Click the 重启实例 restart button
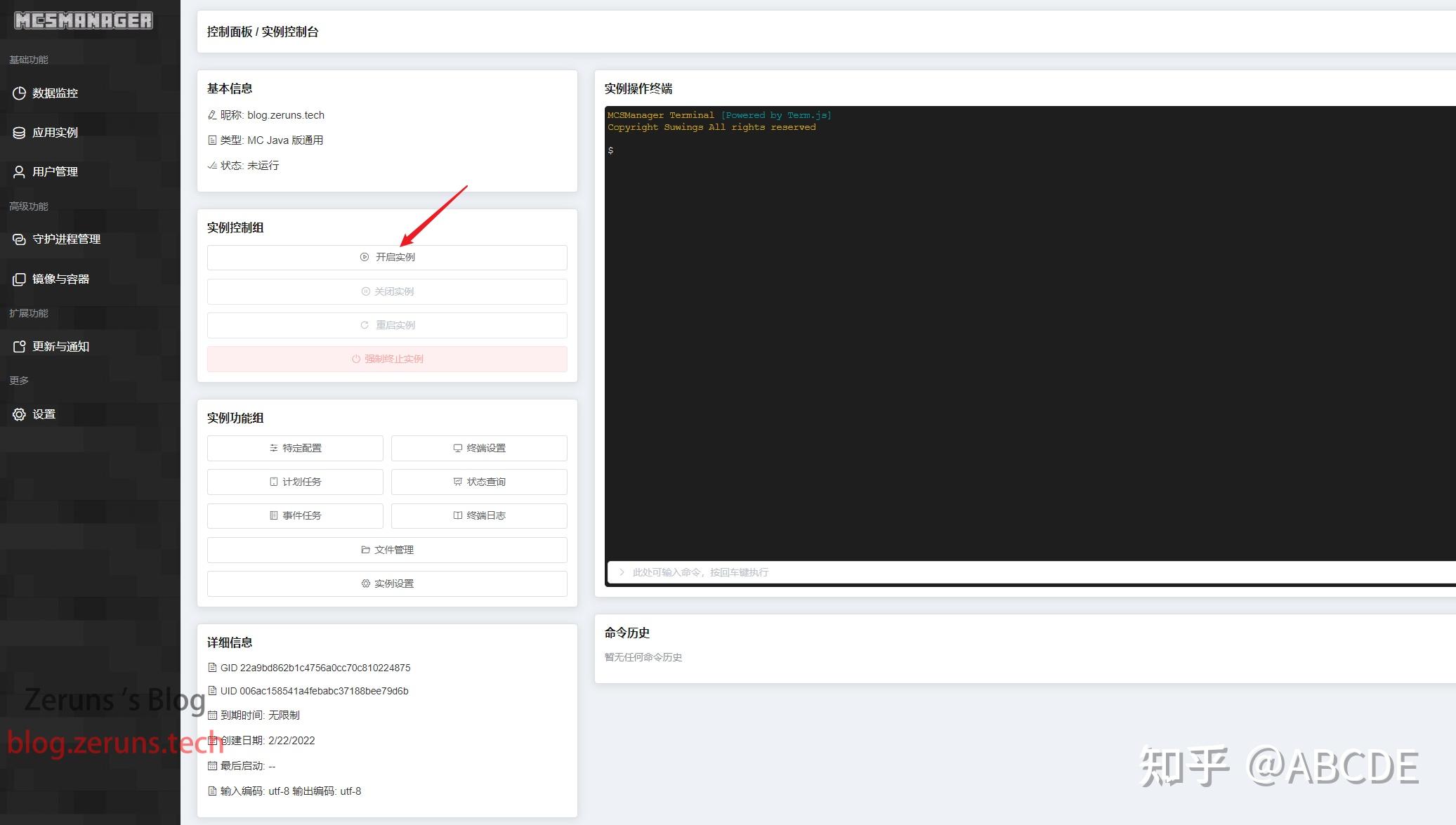Viewport: 1456px width, 825px height. click(387, 326)
